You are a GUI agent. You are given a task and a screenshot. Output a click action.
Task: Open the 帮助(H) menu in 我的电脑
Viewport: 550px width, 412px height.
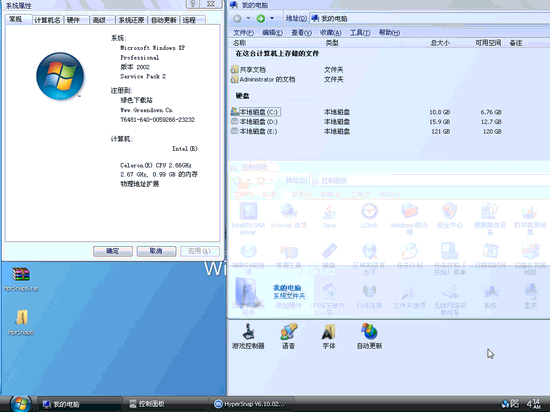(x=389, y=33)
